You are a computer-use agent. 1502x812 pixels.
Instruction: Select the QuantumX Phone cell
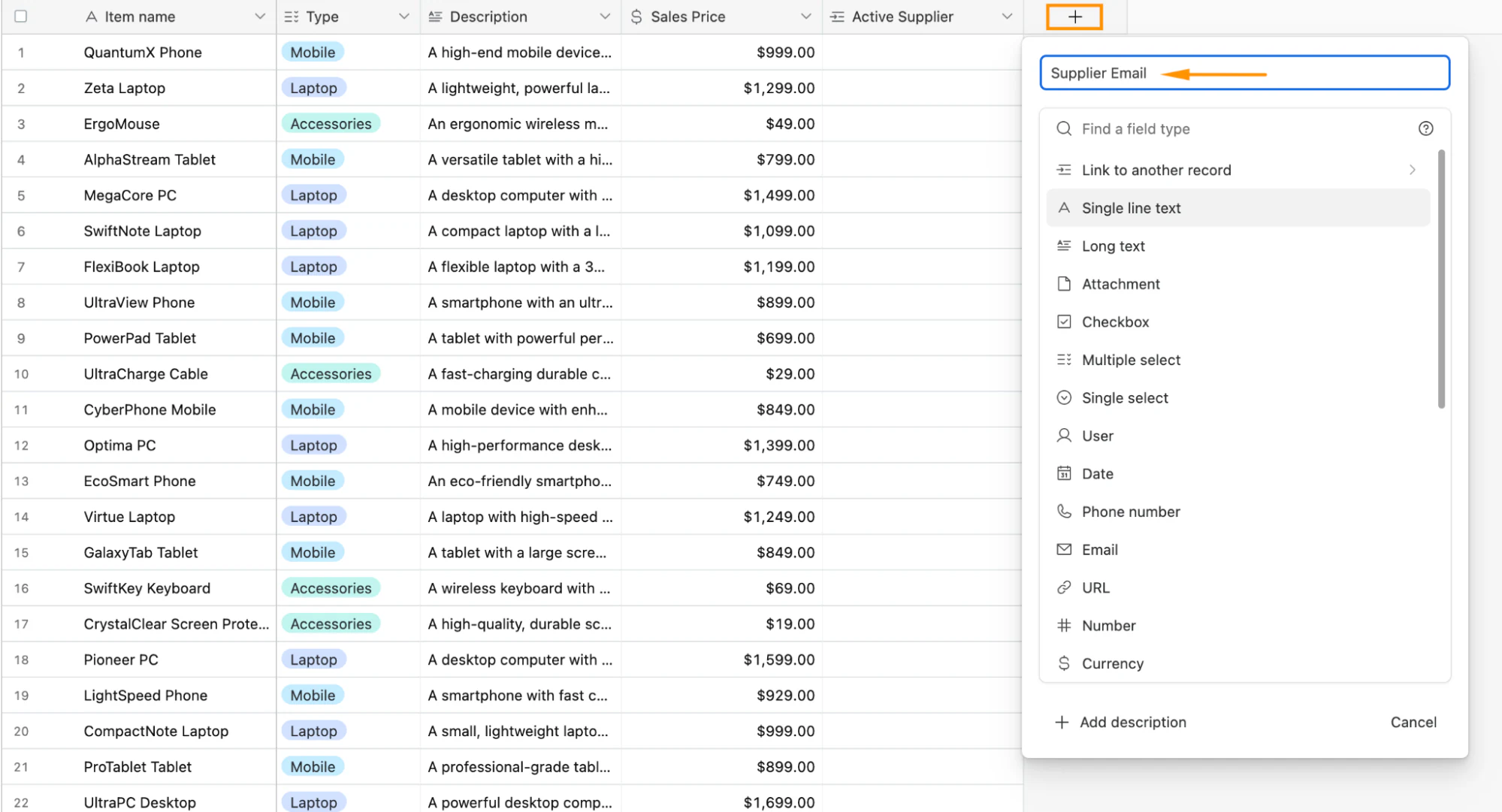click(143, 53)
